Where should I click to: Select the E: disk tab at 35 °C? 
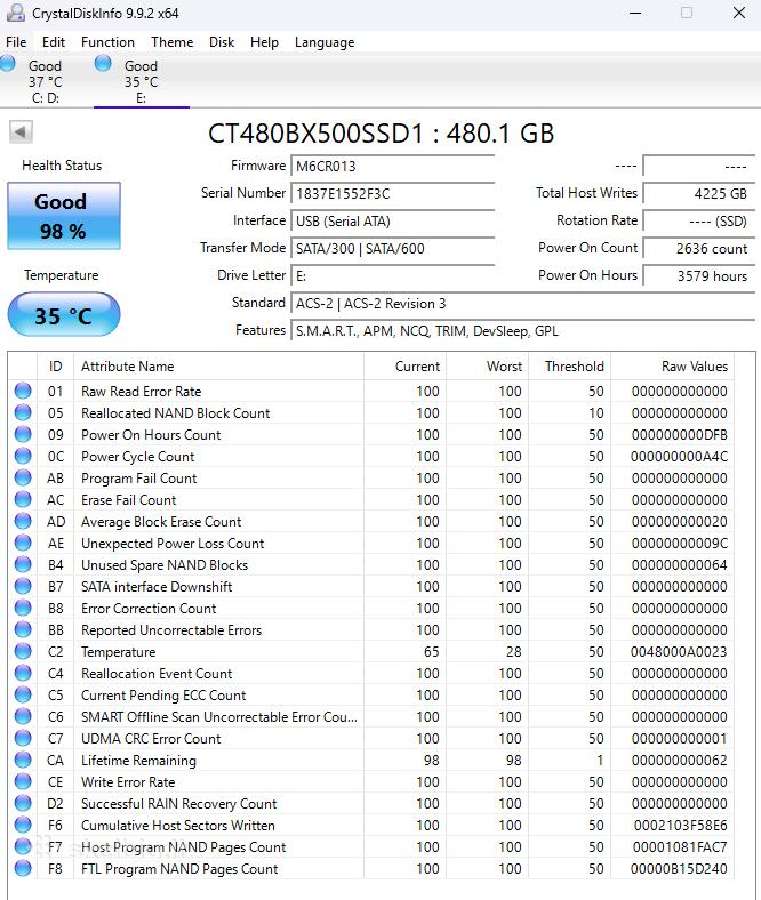(142, 82)
